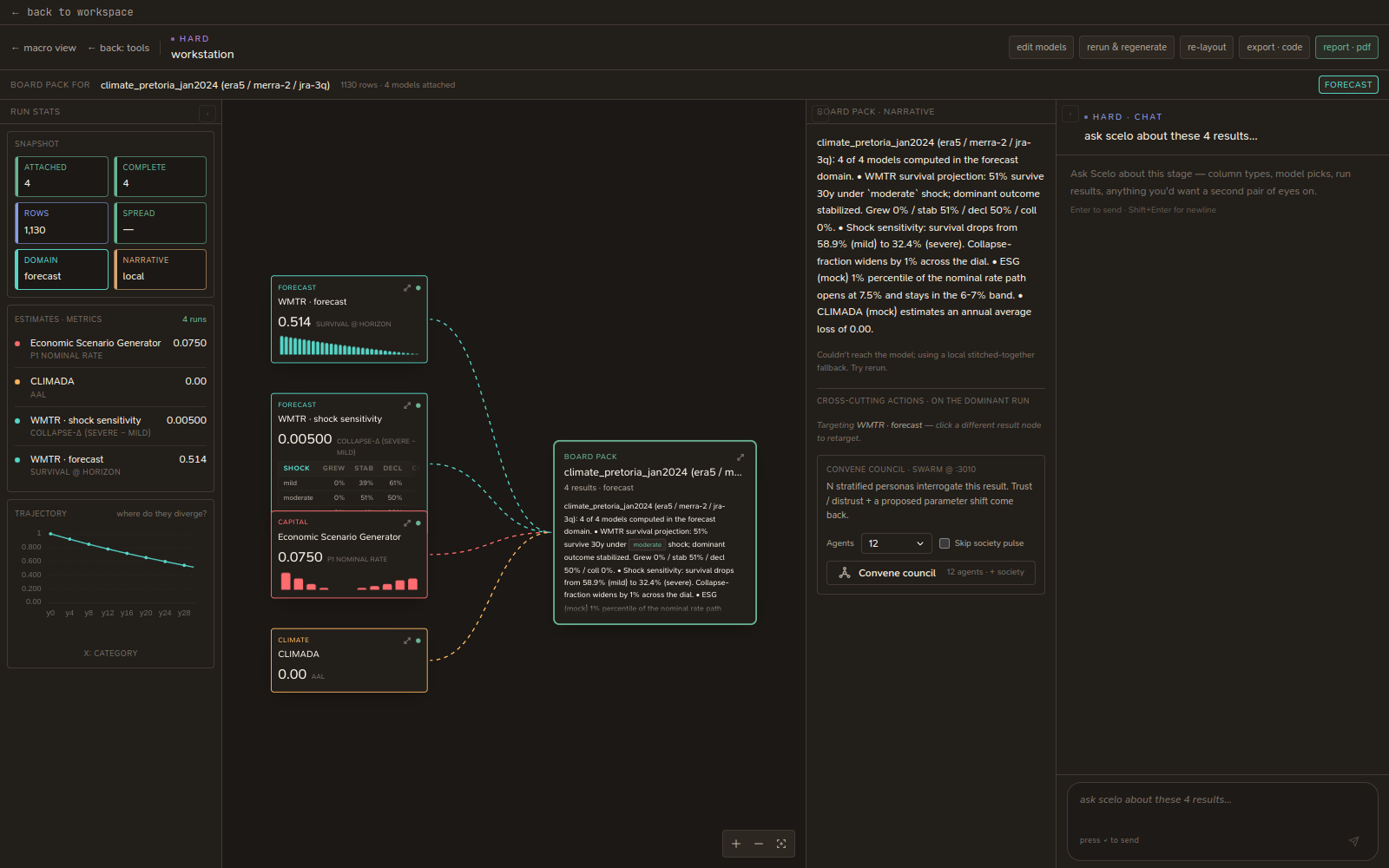Click the SHOCK column header

click(296, 469)
